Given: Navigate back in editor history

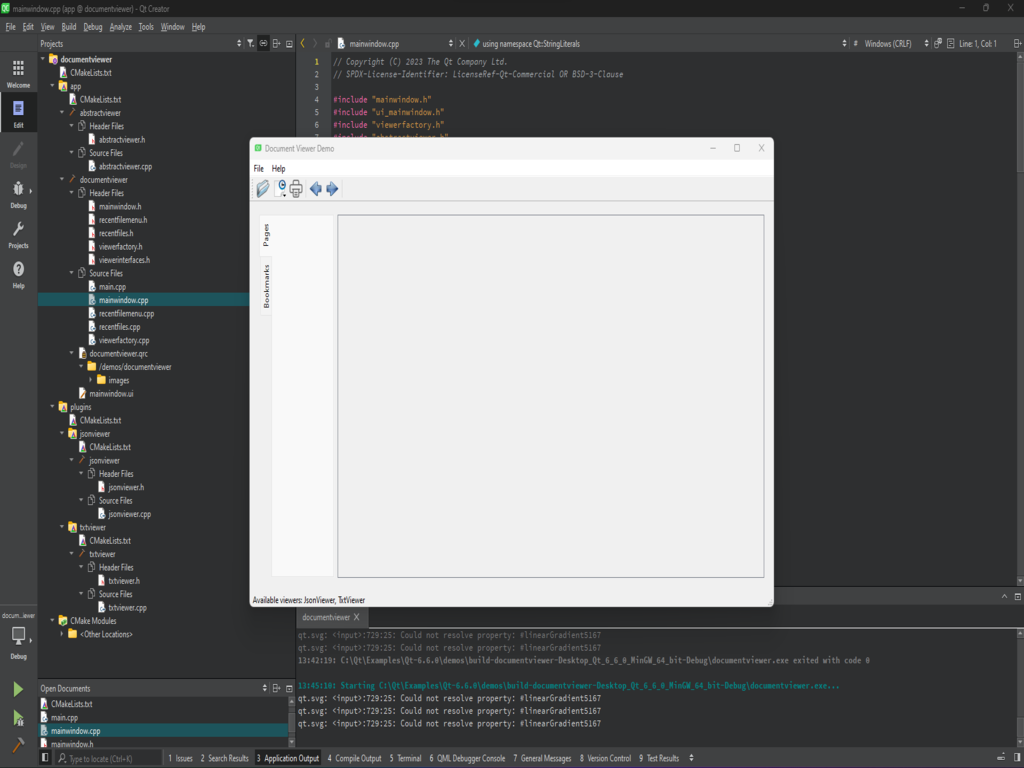Looking at the screenshot, I should pos(302,43).
